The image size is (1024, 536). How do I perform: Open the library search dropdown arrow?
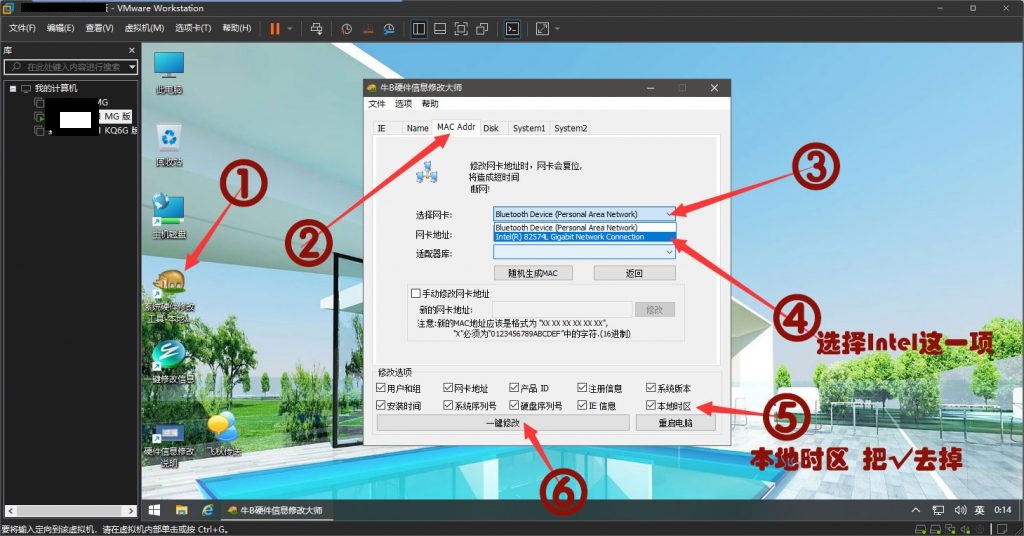pyautogui.click(x=132, y=67)
